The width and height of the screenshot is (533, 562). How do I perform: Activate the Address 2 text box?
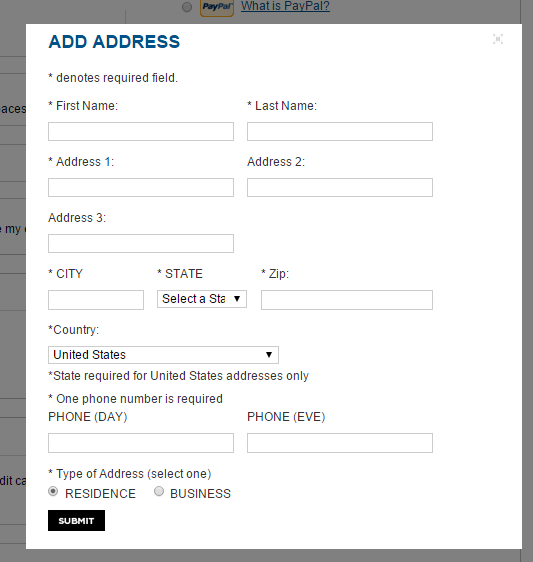pyautogui.click(x=340, y=187)
